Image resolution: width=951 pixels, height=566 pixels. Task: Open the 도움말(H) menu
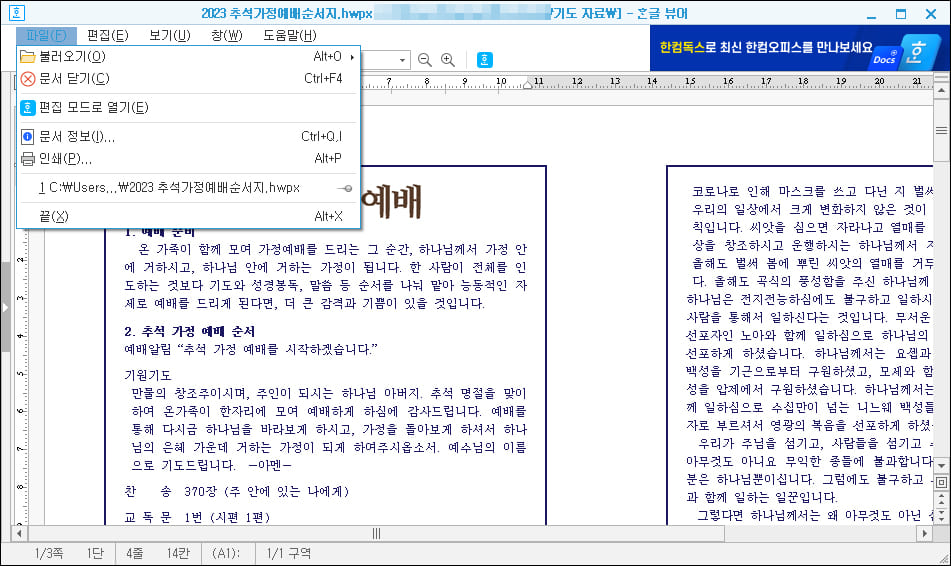pyautogui.click(x=290, y=35)
